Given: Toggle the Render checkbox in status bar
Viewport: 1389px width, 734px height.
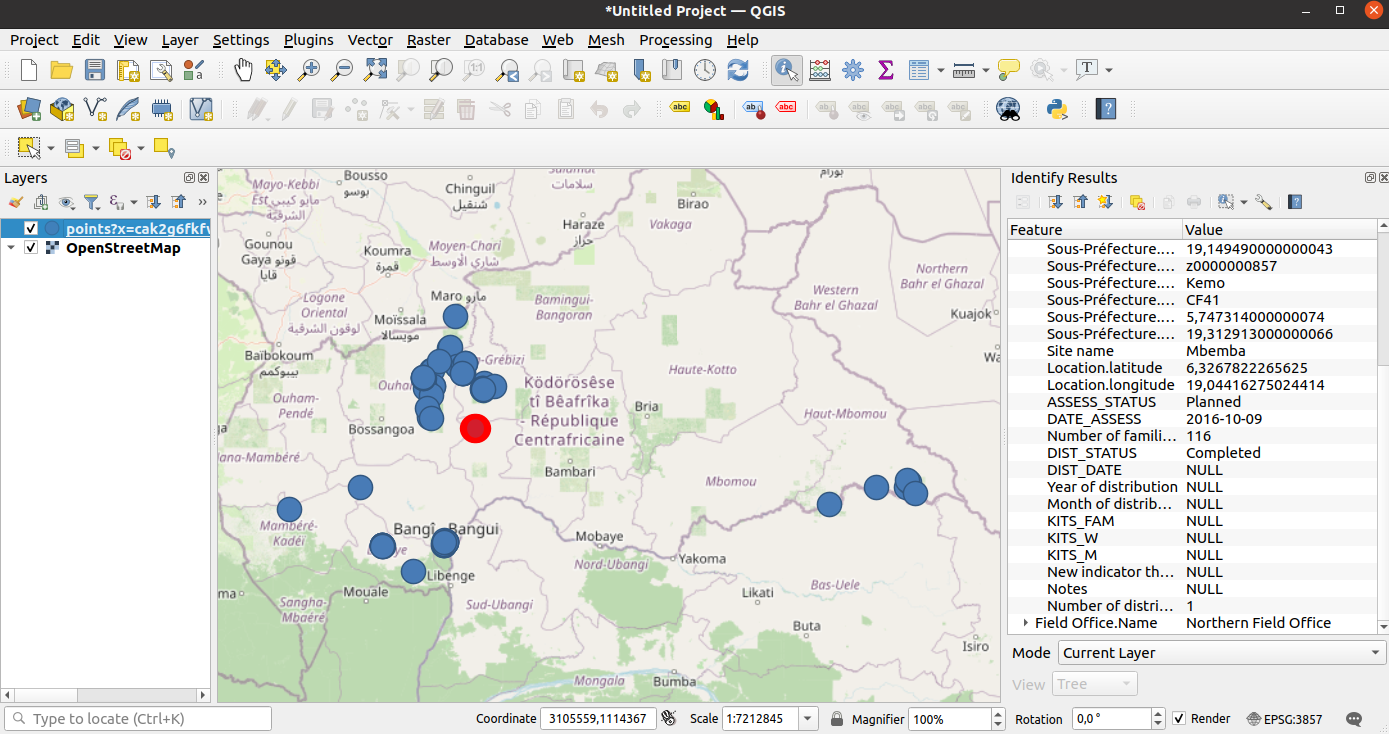Looking at the screenshot, I should 1179,718.
